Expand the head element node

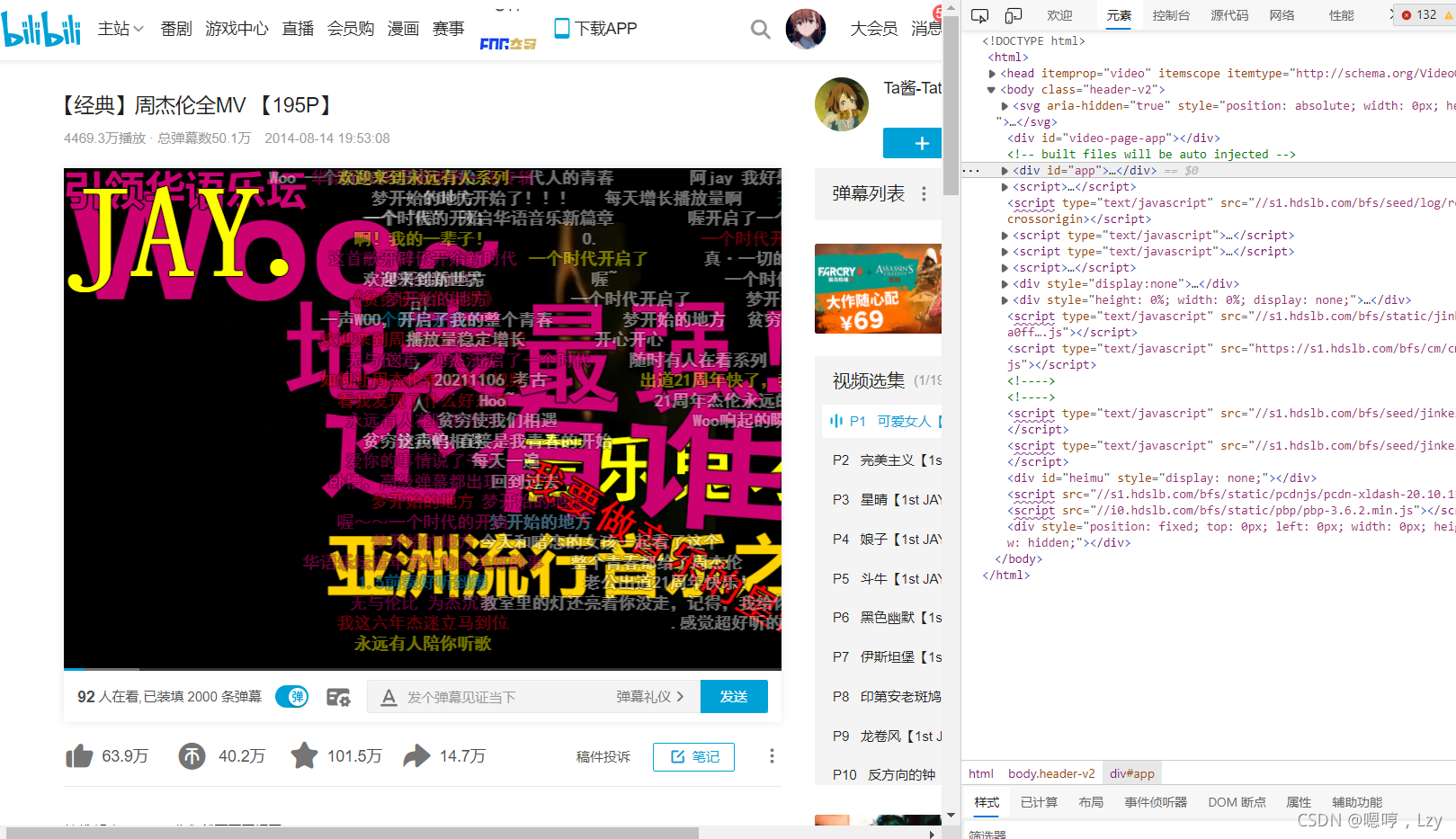(x=992, y=74)
